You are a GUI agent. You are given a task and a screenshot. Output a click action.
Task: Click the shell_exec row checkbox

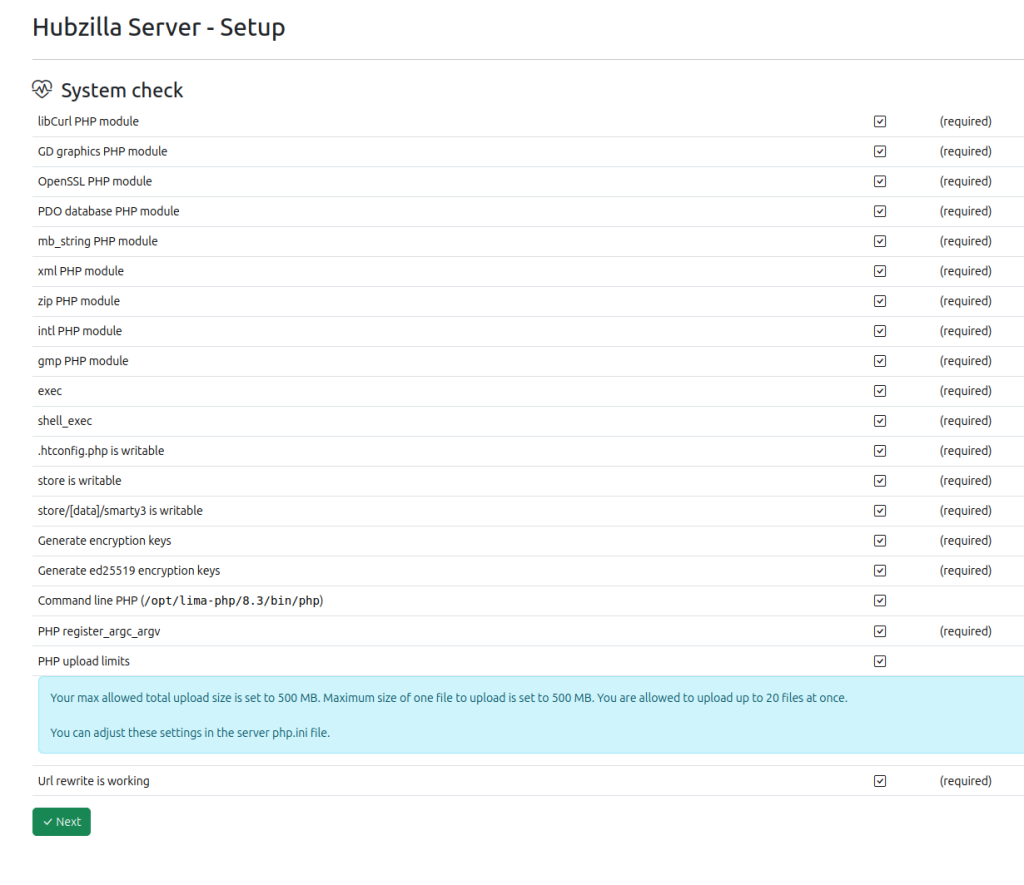(x=880, y=421)
